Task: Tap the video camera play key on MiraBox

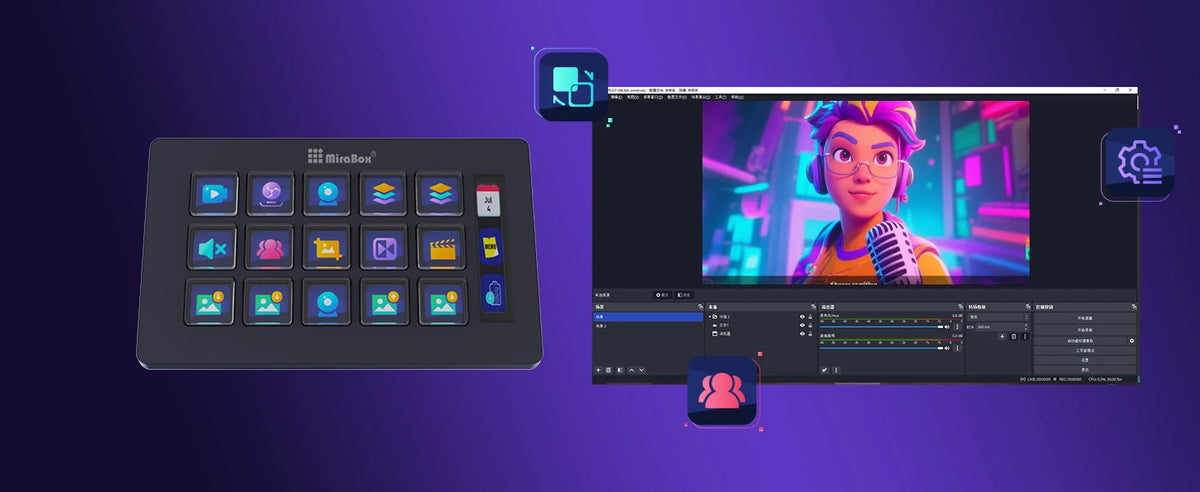Action: (214, 192)
